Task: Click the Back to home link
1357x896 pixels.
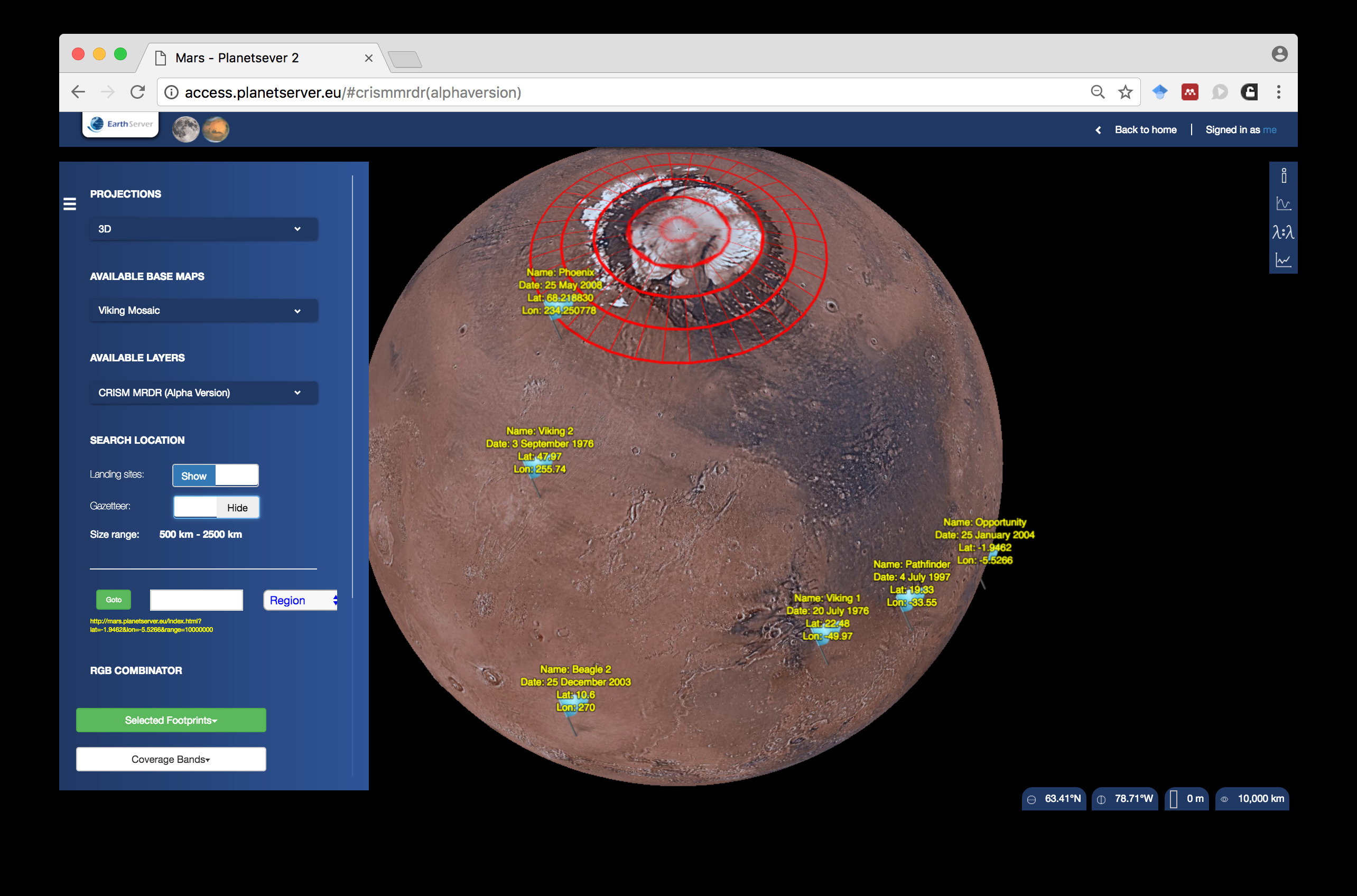Action: 1145,130
